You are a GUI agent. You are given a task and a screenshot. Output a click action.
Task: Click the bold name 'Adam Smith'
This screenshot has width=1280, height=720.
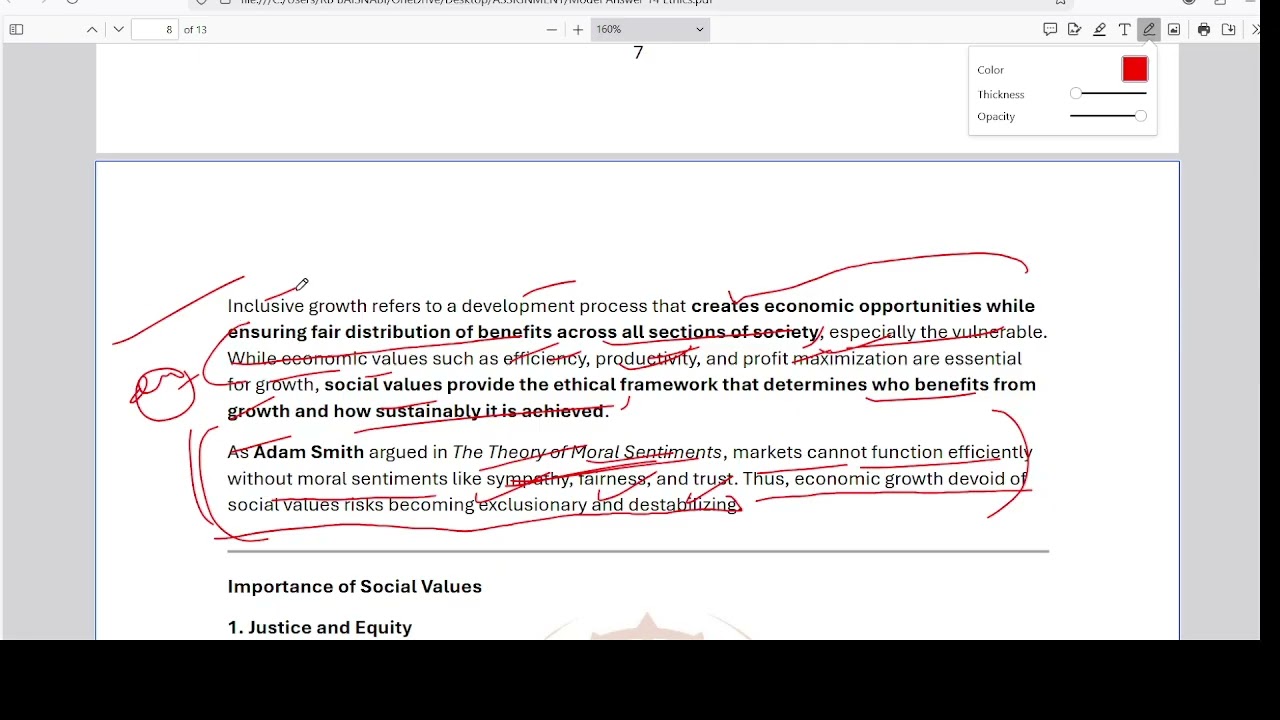click(308, 452)
